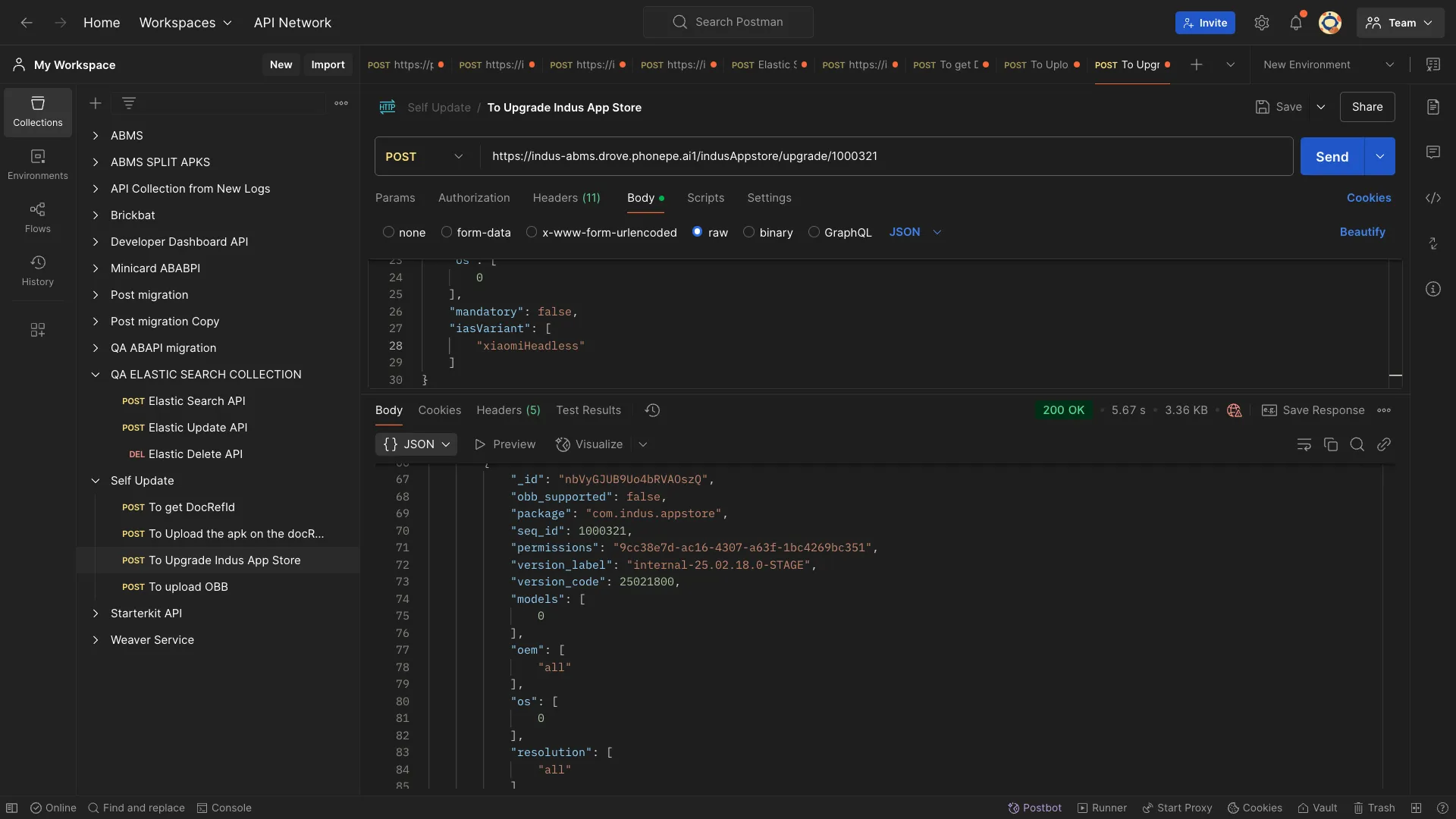Expand the Weaver Service collection
Viewport: 1456px width, 819px height.
pos(96,640)
